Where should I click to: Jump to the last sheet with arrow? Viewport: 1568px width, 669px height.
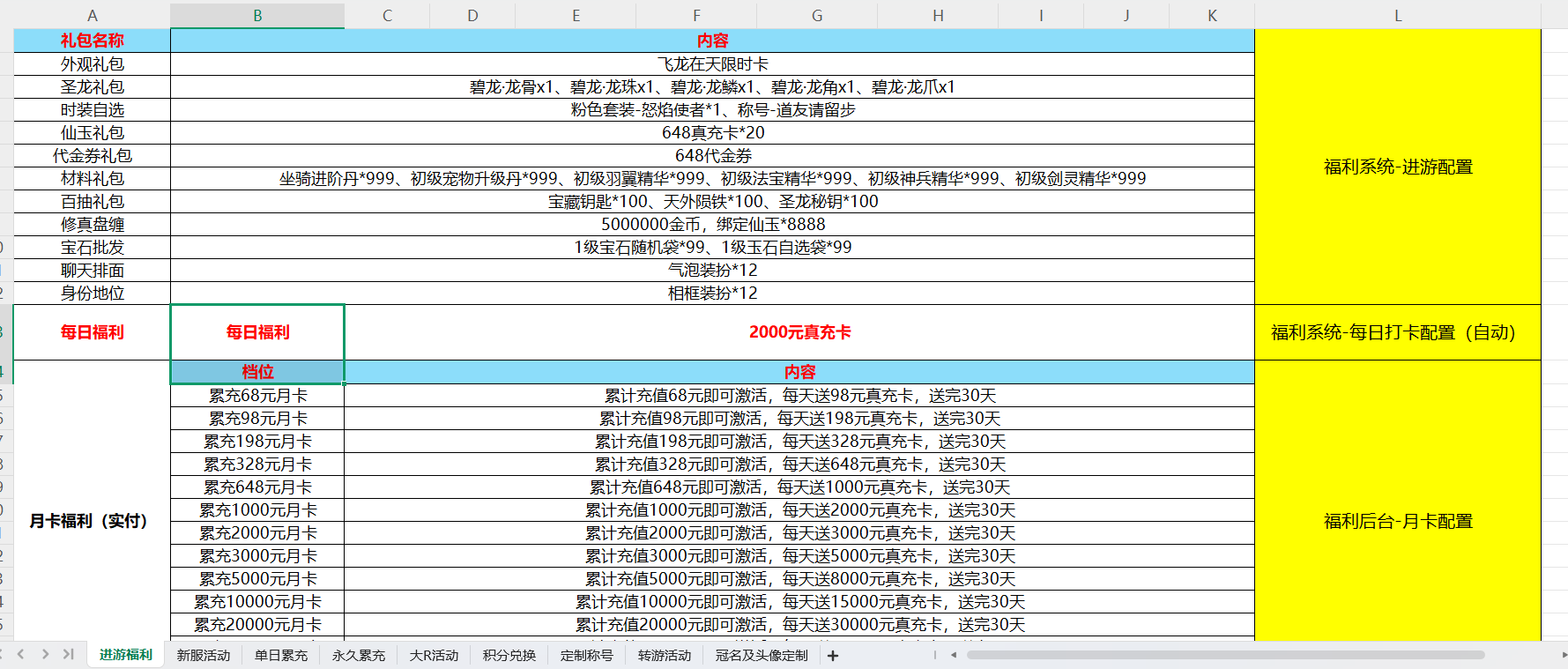tap(68, 655)
